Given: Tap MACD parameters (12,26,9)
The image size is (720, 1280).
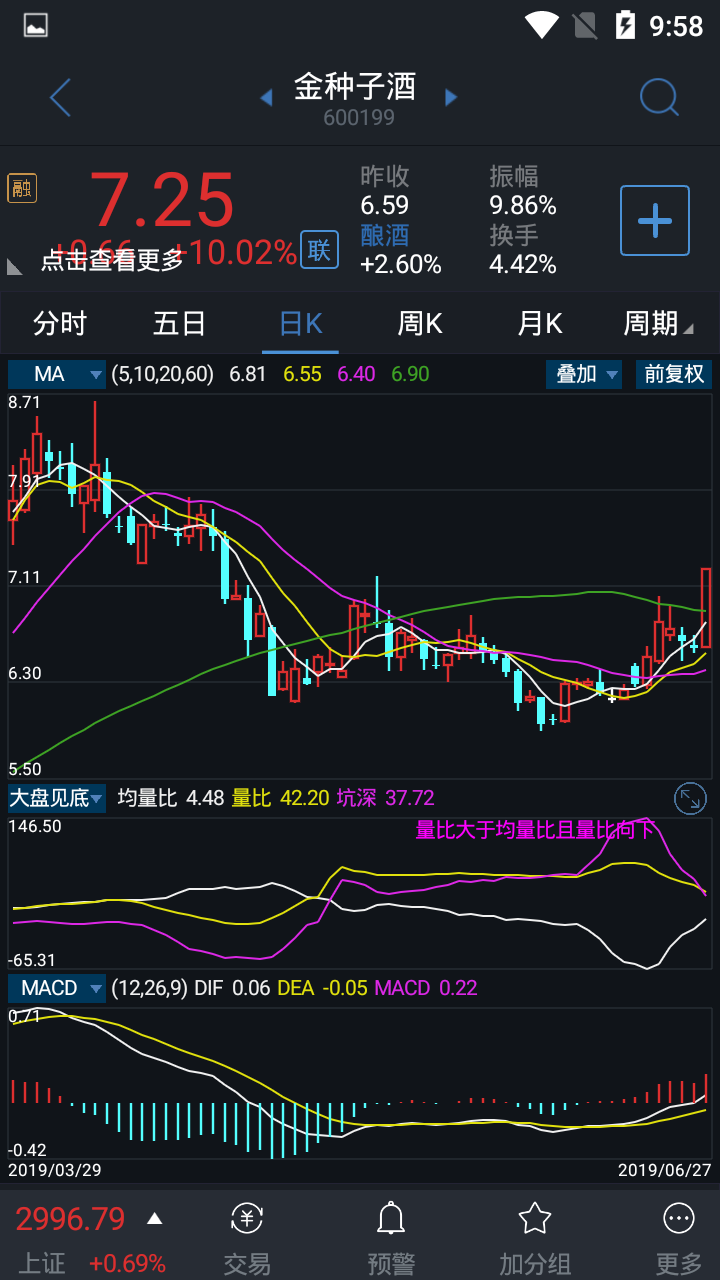Looking at the screenshot, I should 149,988.
